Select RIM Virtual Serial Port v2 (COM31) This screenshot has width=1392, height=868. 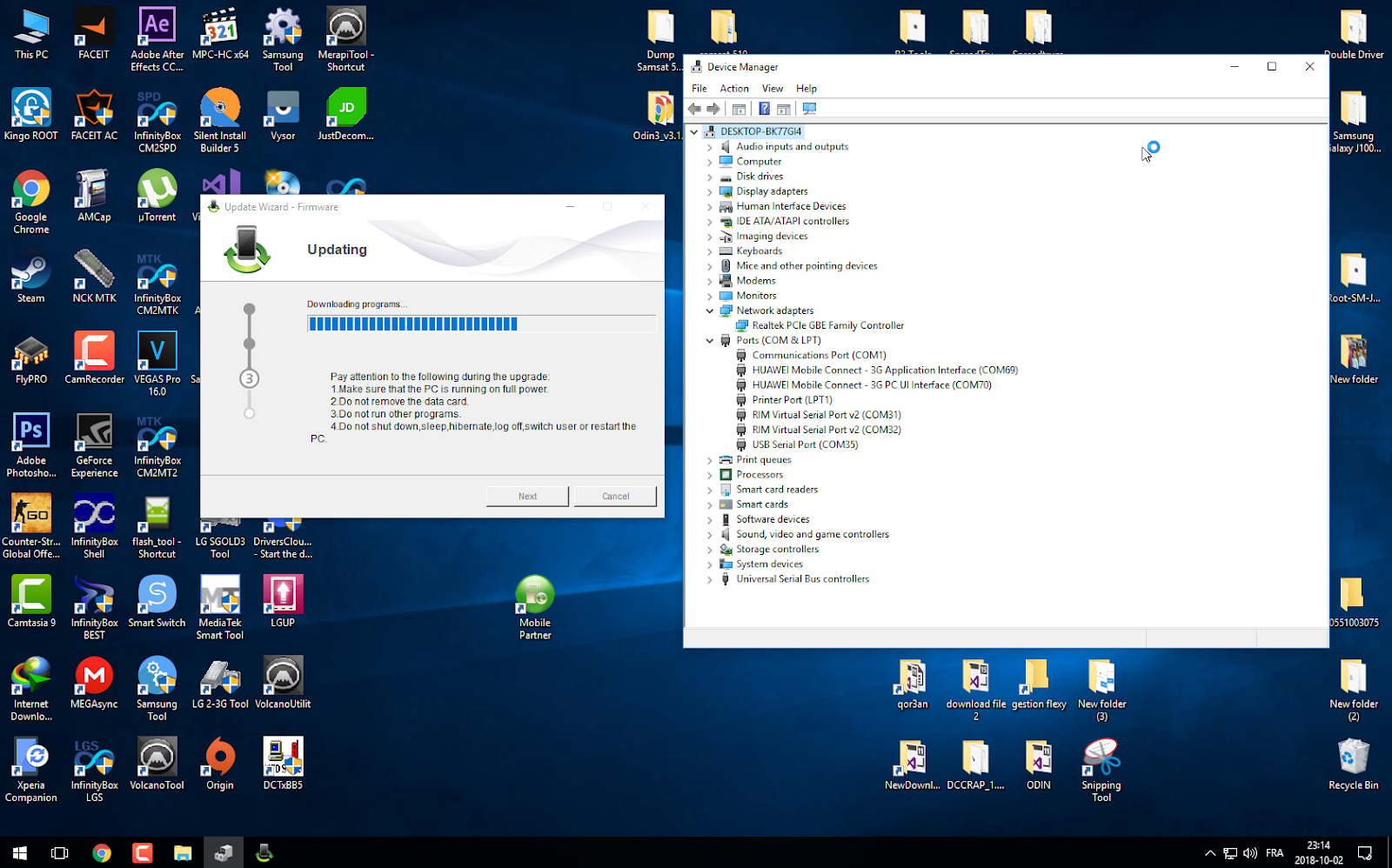(826, 415)
